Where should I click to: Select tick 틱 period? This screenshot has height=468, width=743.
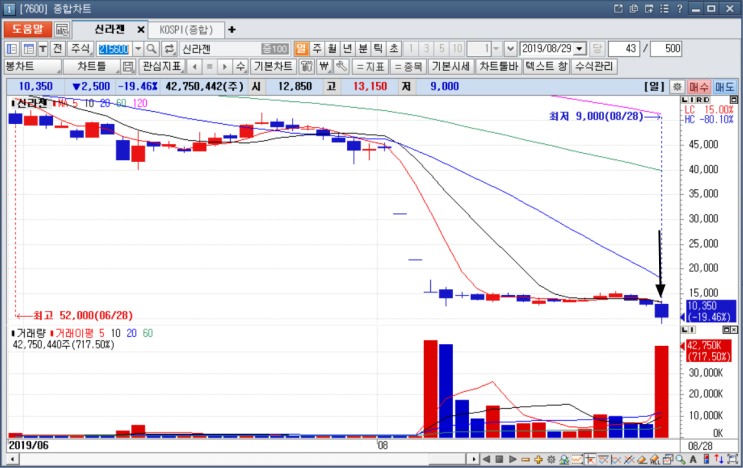pyautogui.click(x=378, y=49)
